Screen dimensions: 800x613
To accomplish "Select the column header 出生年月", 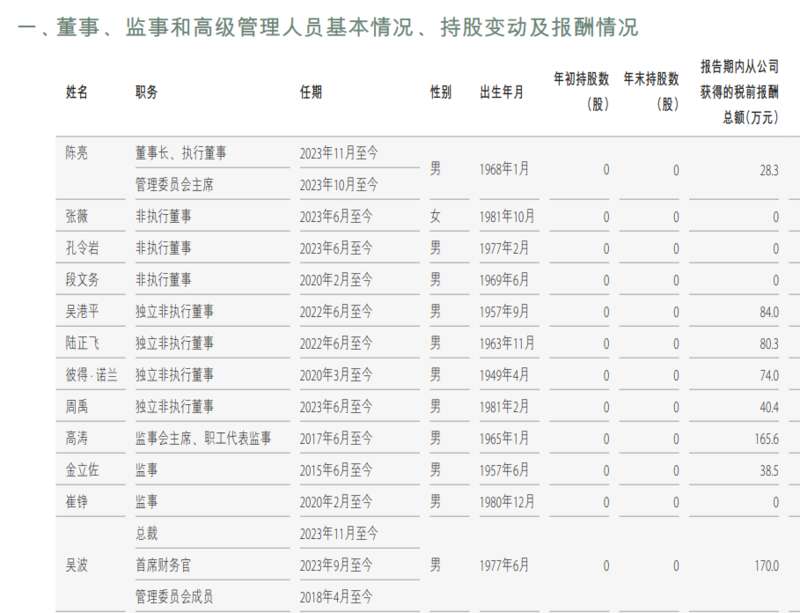I will click(x=502, y=92).
